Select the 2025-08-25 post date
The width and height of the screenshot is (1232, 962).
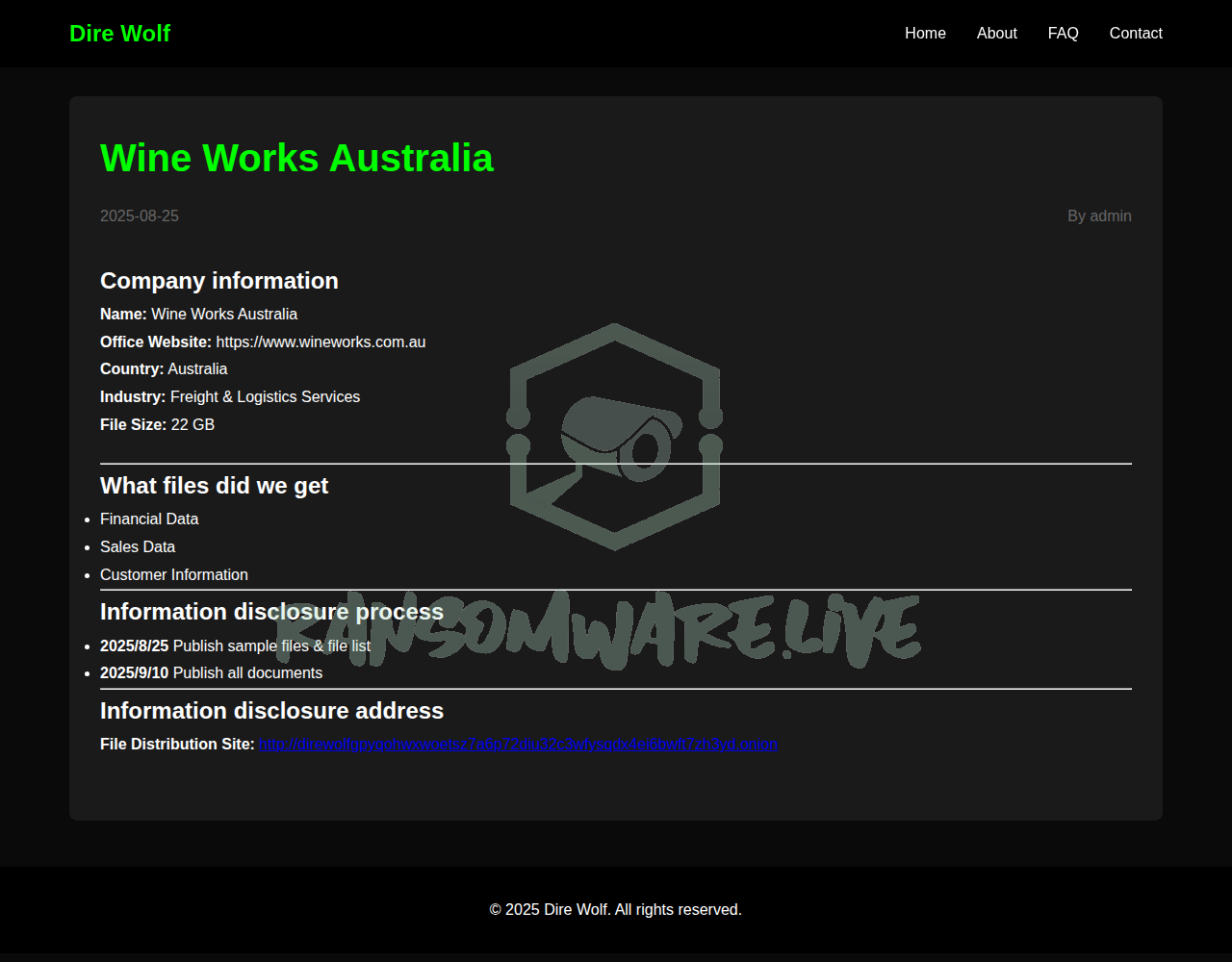(140, 216)
